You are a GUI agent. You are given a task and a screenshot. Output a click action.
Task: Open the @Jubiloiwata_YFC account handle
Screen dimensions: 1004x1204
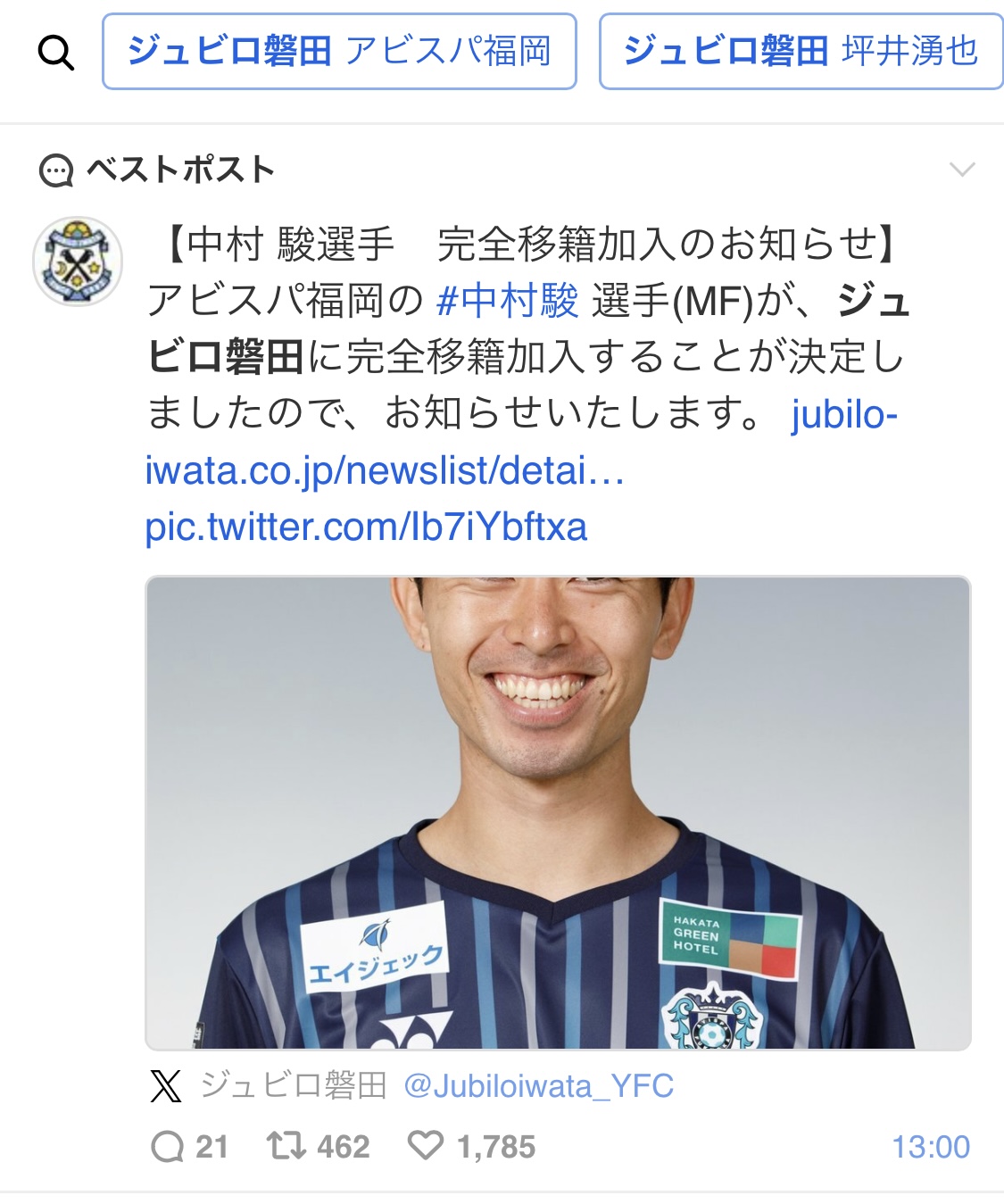tap(539, 1086)
